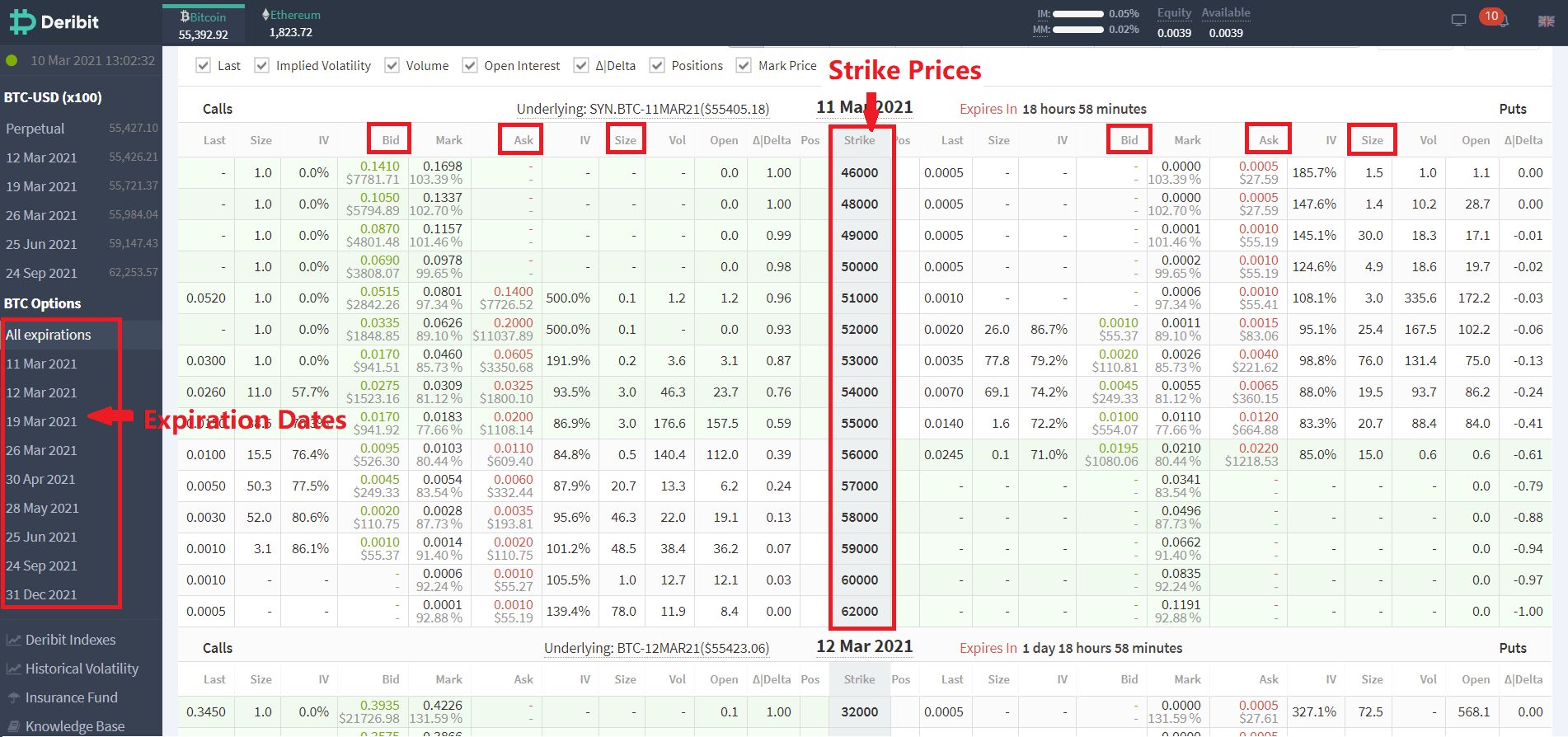Viewport: 1568px width, 737px height.
Task: Click the call ask 0.0325 at strike 54000
Action: pos(514,386)
